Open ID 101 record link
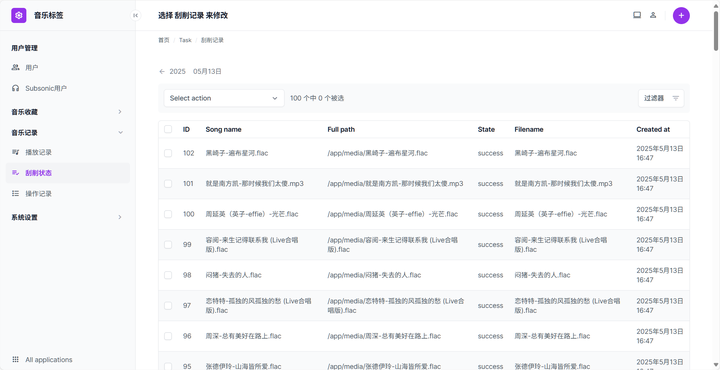720x370 pixels. pos(188,184)
